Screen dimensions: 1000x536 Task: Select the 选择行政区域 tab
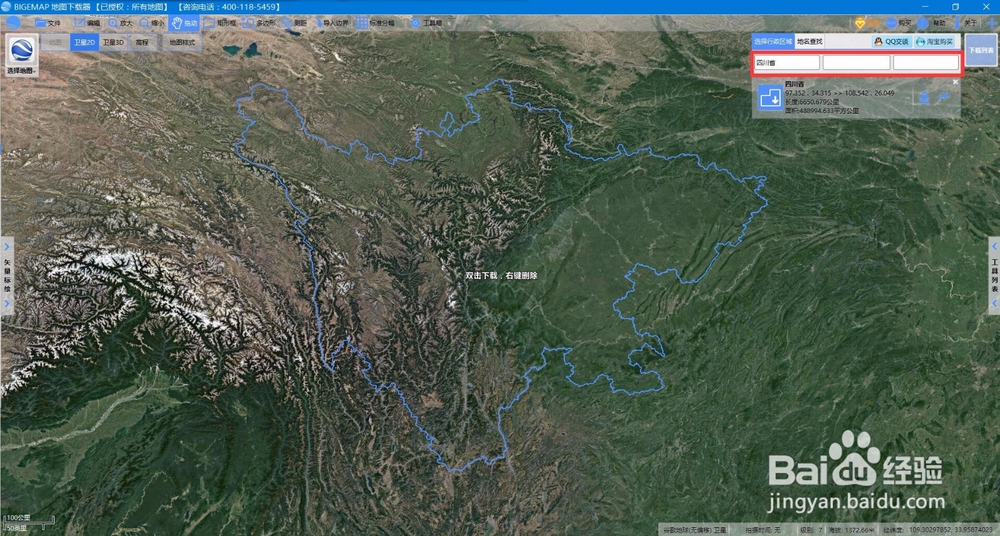(x=772, y=41)
